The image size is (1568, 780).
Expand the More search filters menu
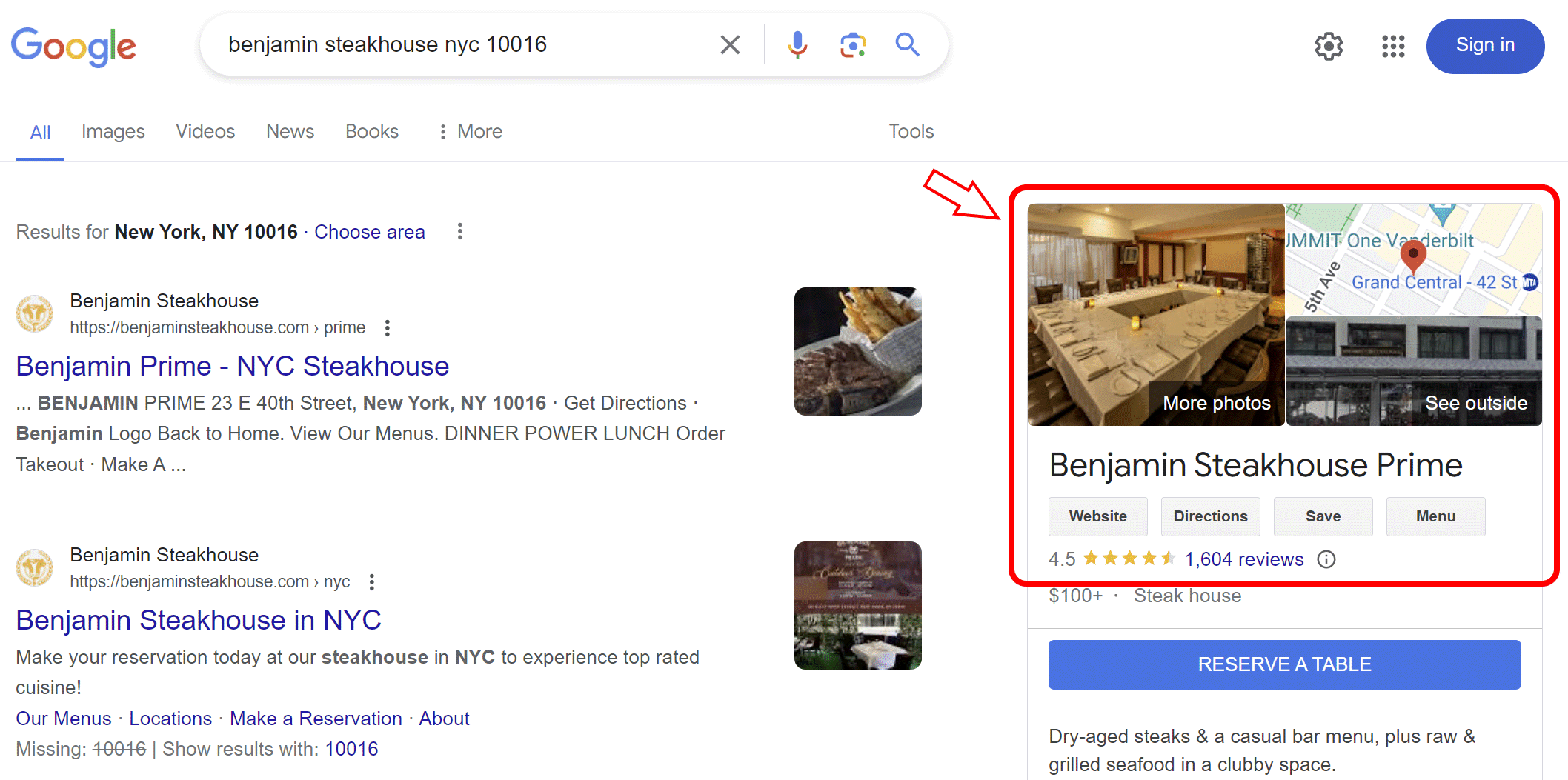471,131
